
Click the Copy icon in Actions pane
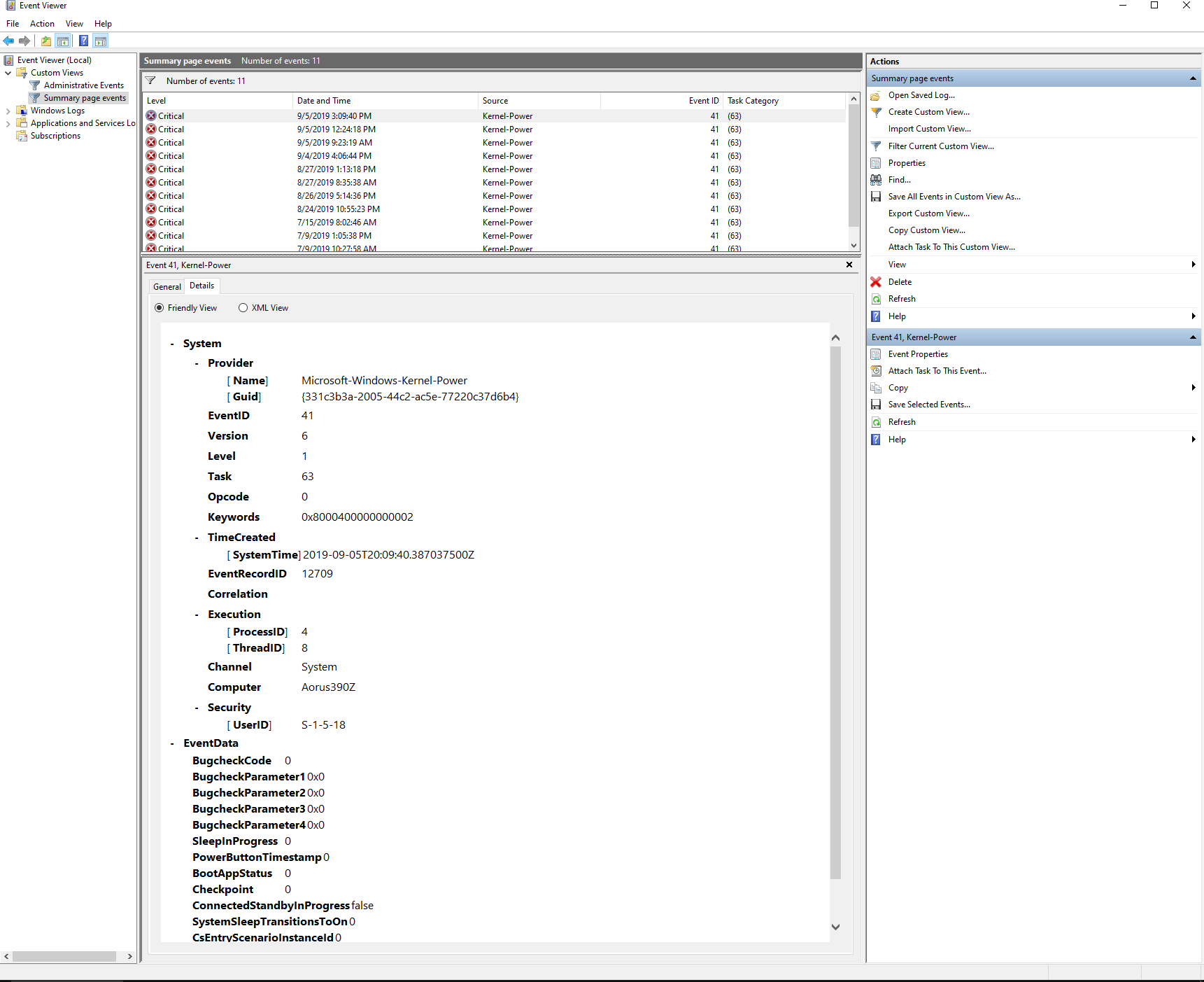coord(876,388)
